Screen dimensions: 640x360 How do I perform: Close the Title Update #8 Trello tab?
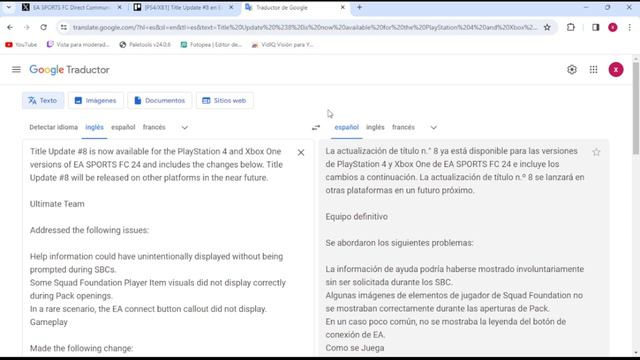231,7
